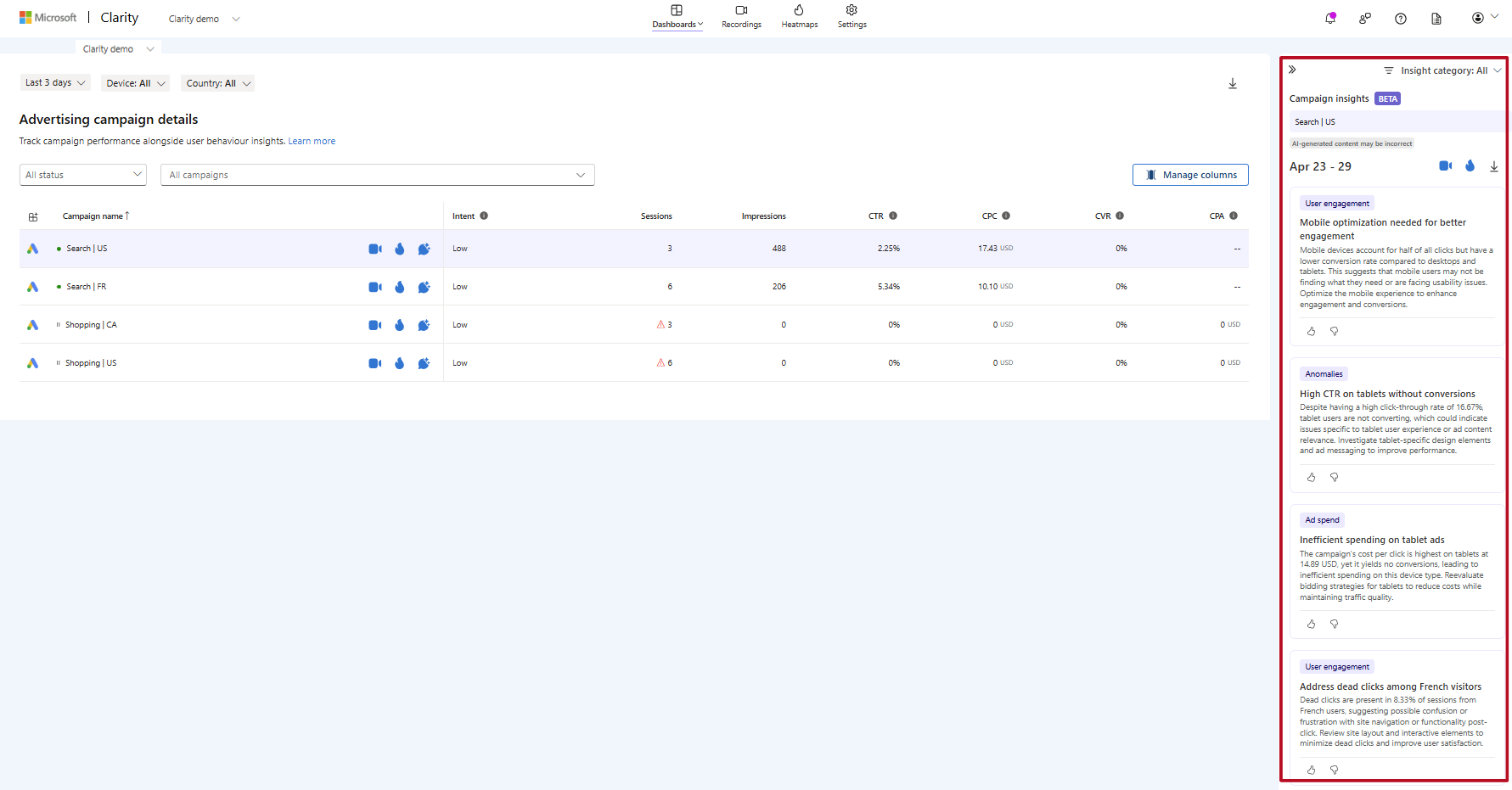
Task: Dislike the Mobile optimization insight
Action: pyautogui.click(x=1334, y=331)
